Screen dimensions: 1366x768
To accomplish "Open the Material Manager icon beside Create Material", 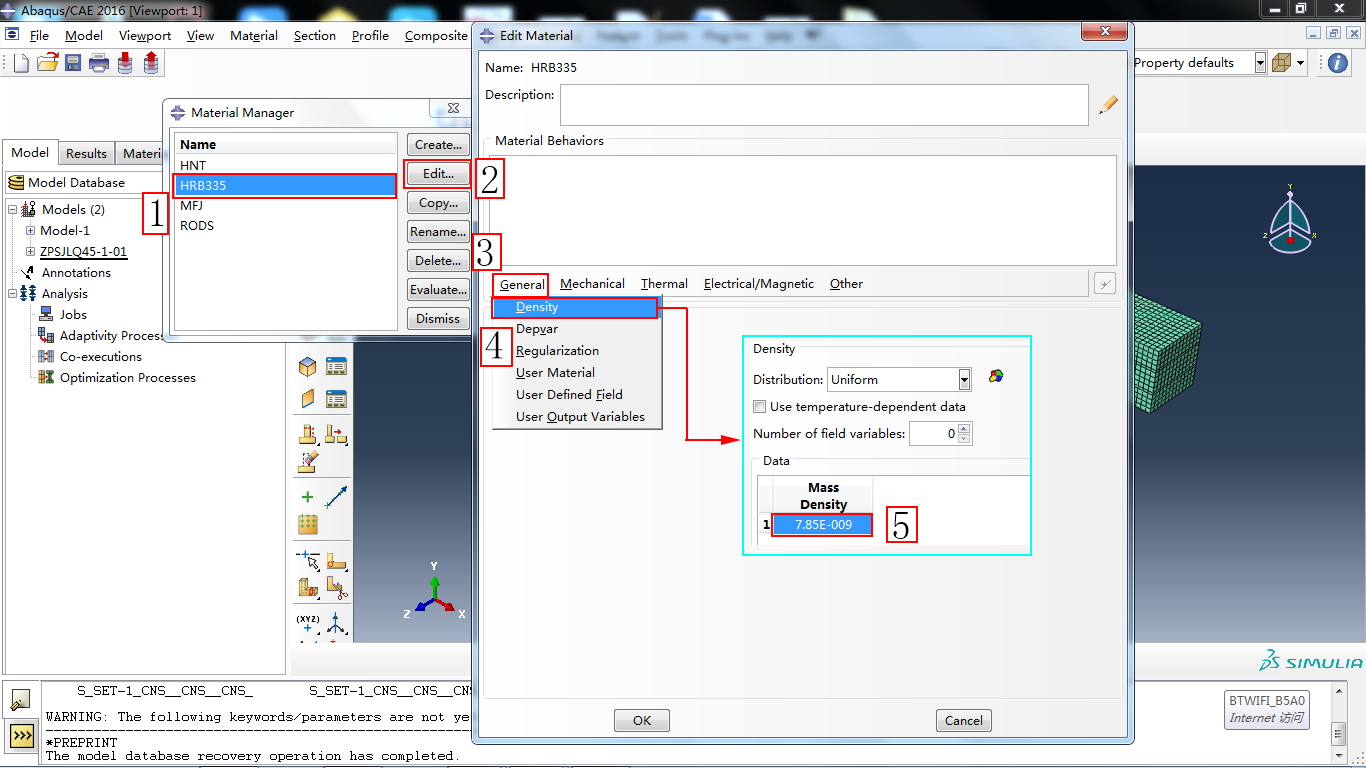I will click(336, 367).
